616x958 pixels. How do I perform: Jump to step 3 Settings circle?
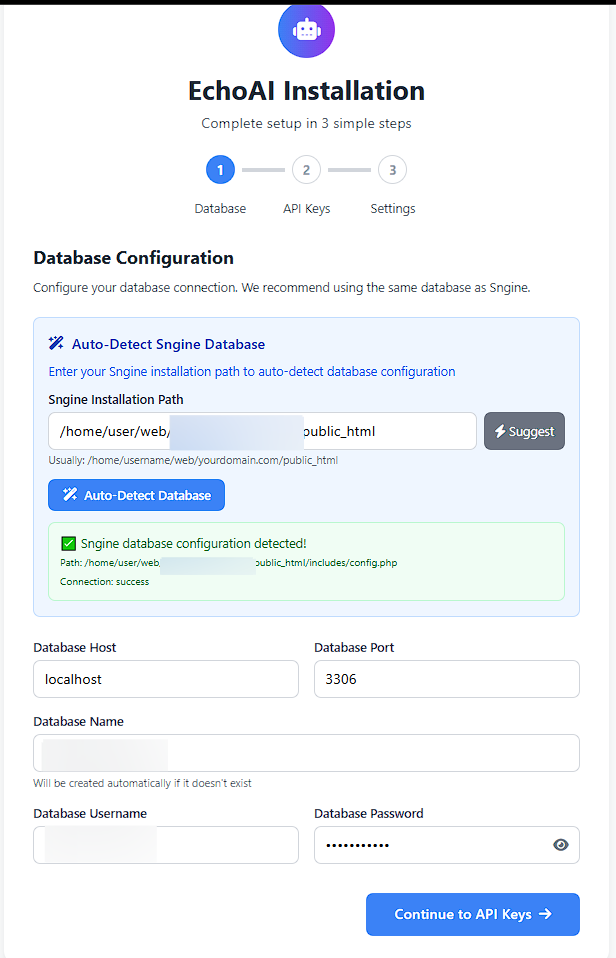tap(392, 170)
